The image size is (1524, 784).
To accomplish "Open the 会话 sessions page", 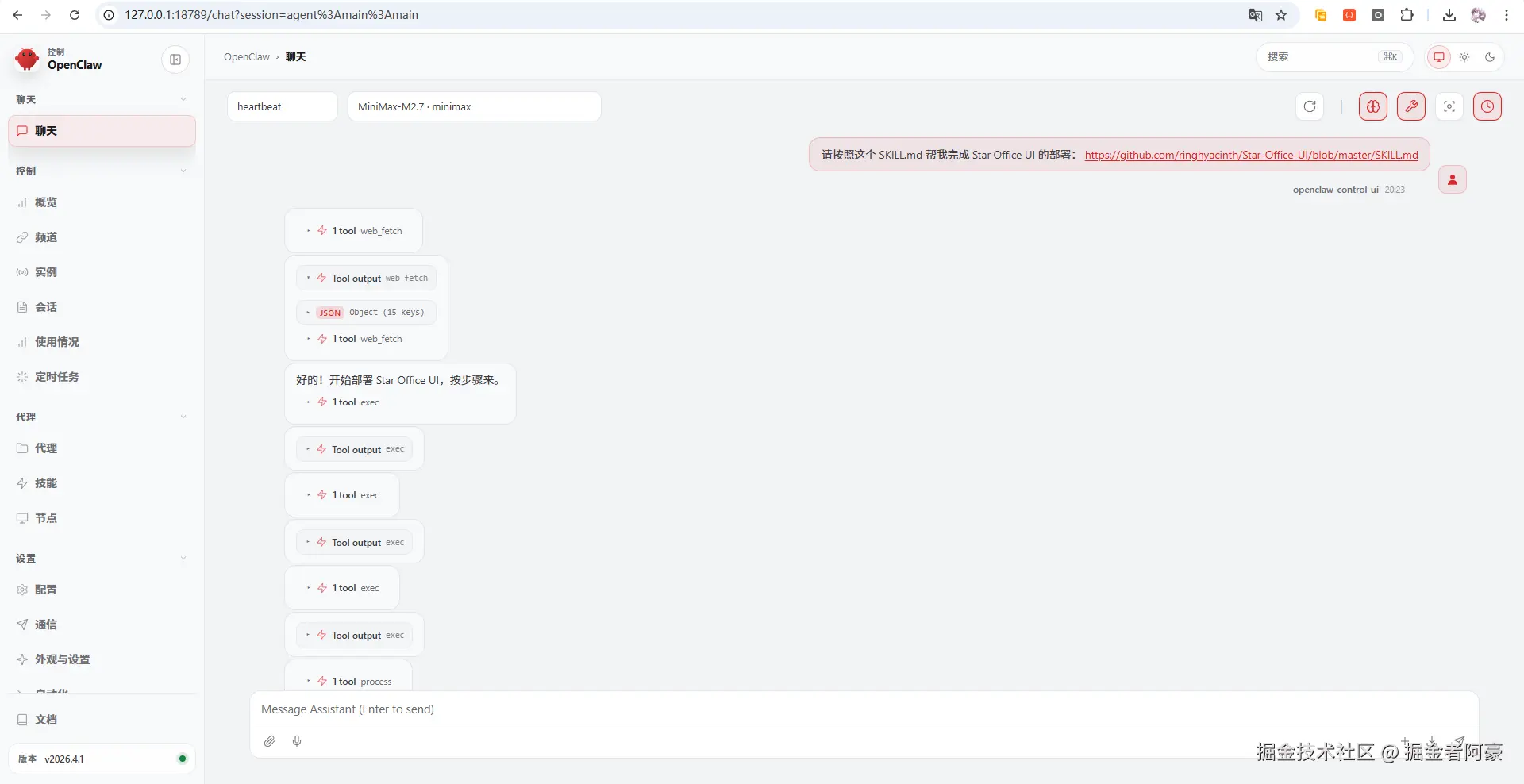I will [102, 307].
